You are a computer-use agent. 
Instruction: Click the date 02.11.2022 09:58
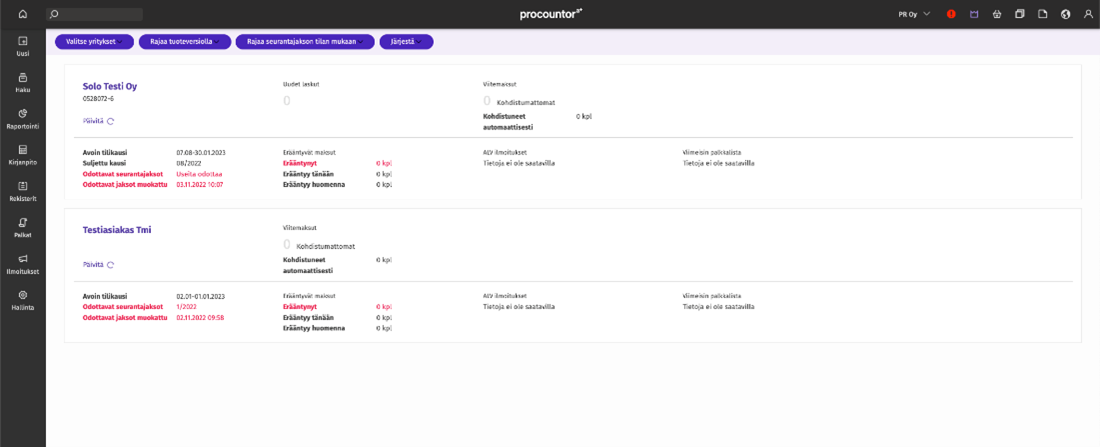200,317
